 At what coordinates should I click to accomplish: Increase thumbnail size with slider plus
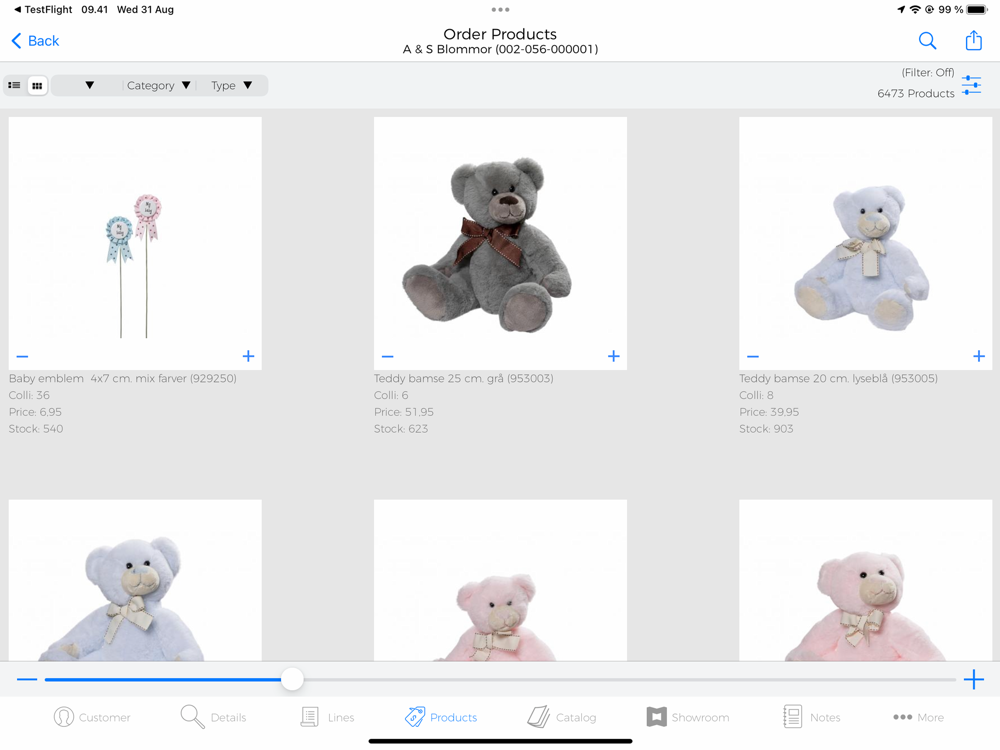point(973,679)
